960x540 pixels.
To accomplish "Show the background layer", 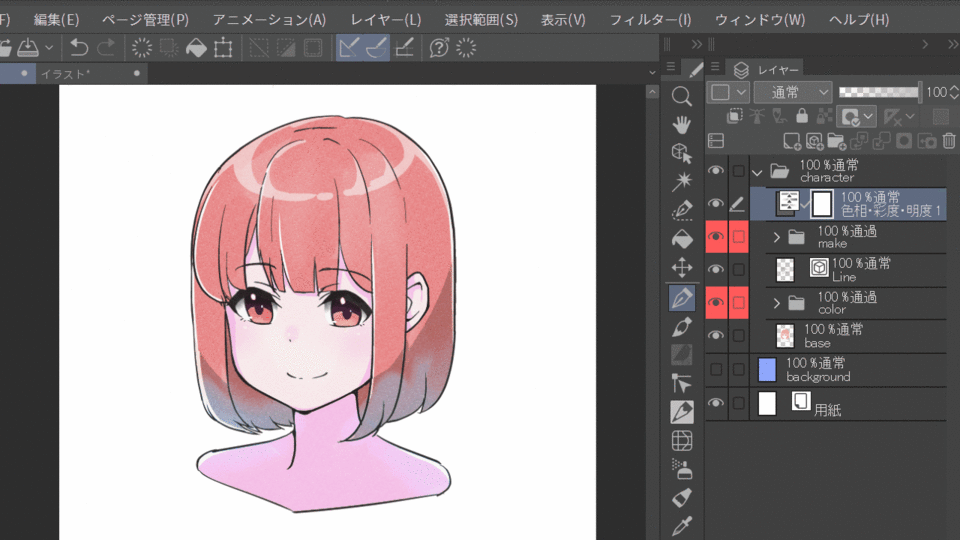I will coord(716,369).
